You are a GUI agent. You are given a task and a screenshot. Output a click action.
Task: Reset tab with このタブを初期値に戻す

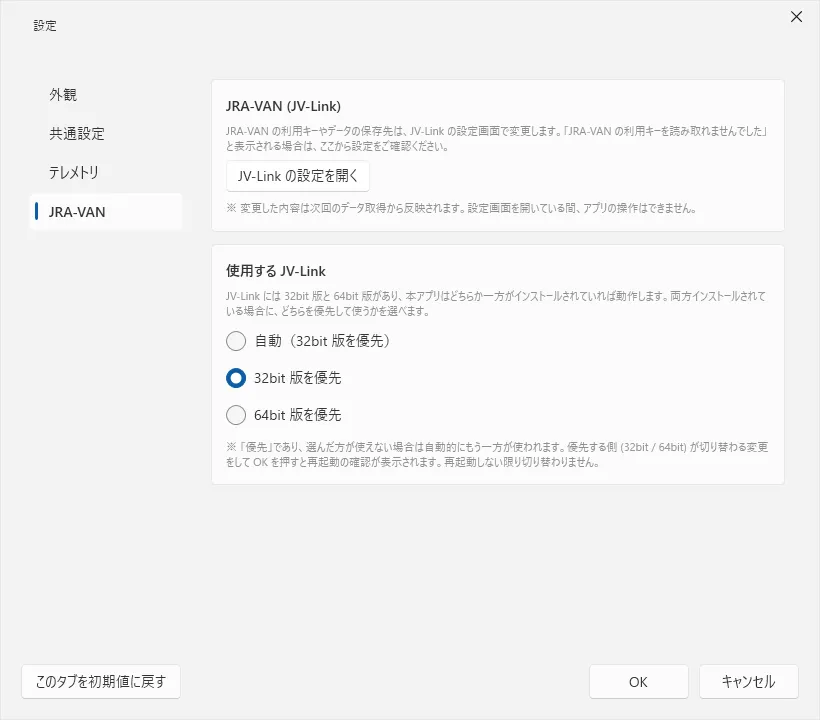pos(101,681)
